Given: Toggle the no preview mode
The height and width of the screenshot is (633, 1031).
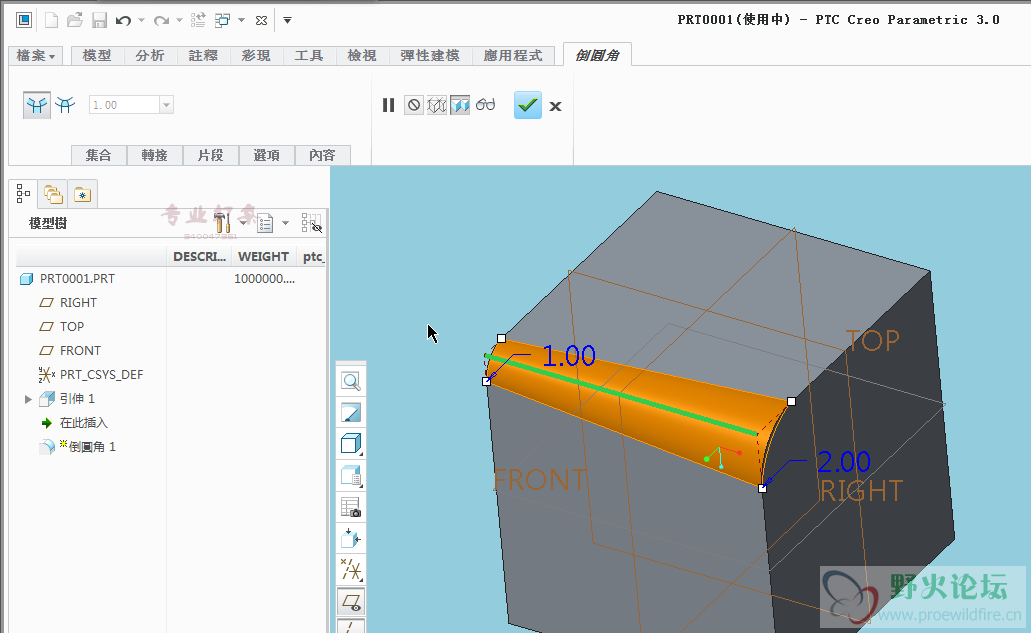Looking at the screenshot, I should point(414,105).
